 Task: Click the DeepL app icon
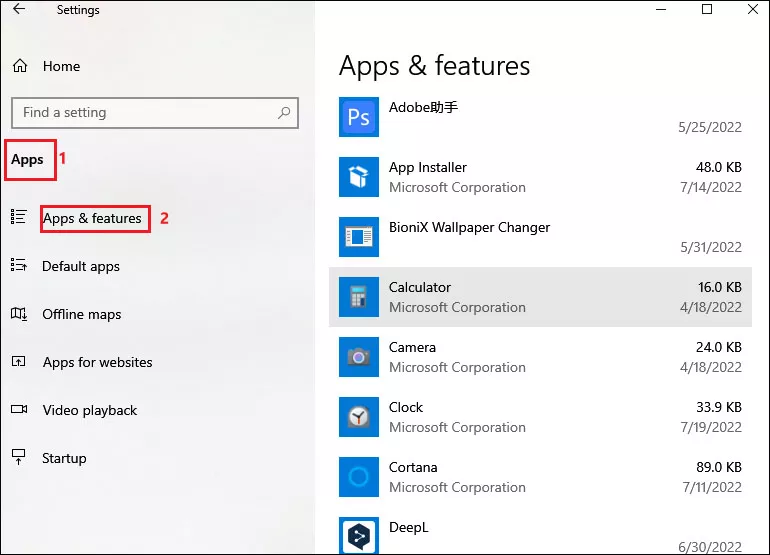358,535
